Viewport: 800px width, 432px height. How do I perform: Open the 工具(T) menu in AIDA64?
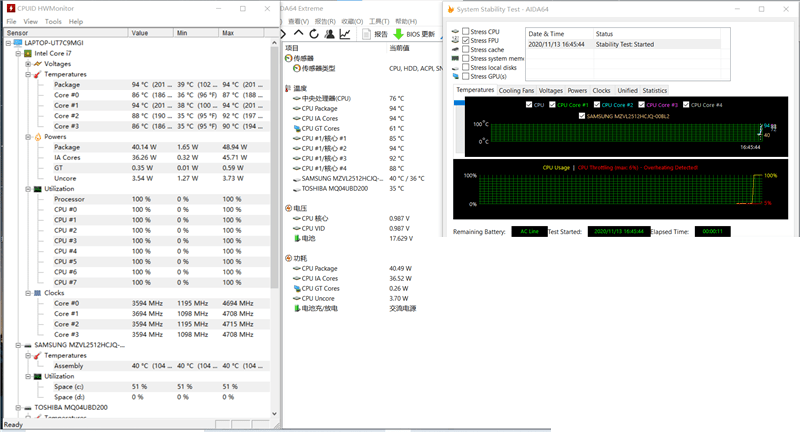(379, 21)
